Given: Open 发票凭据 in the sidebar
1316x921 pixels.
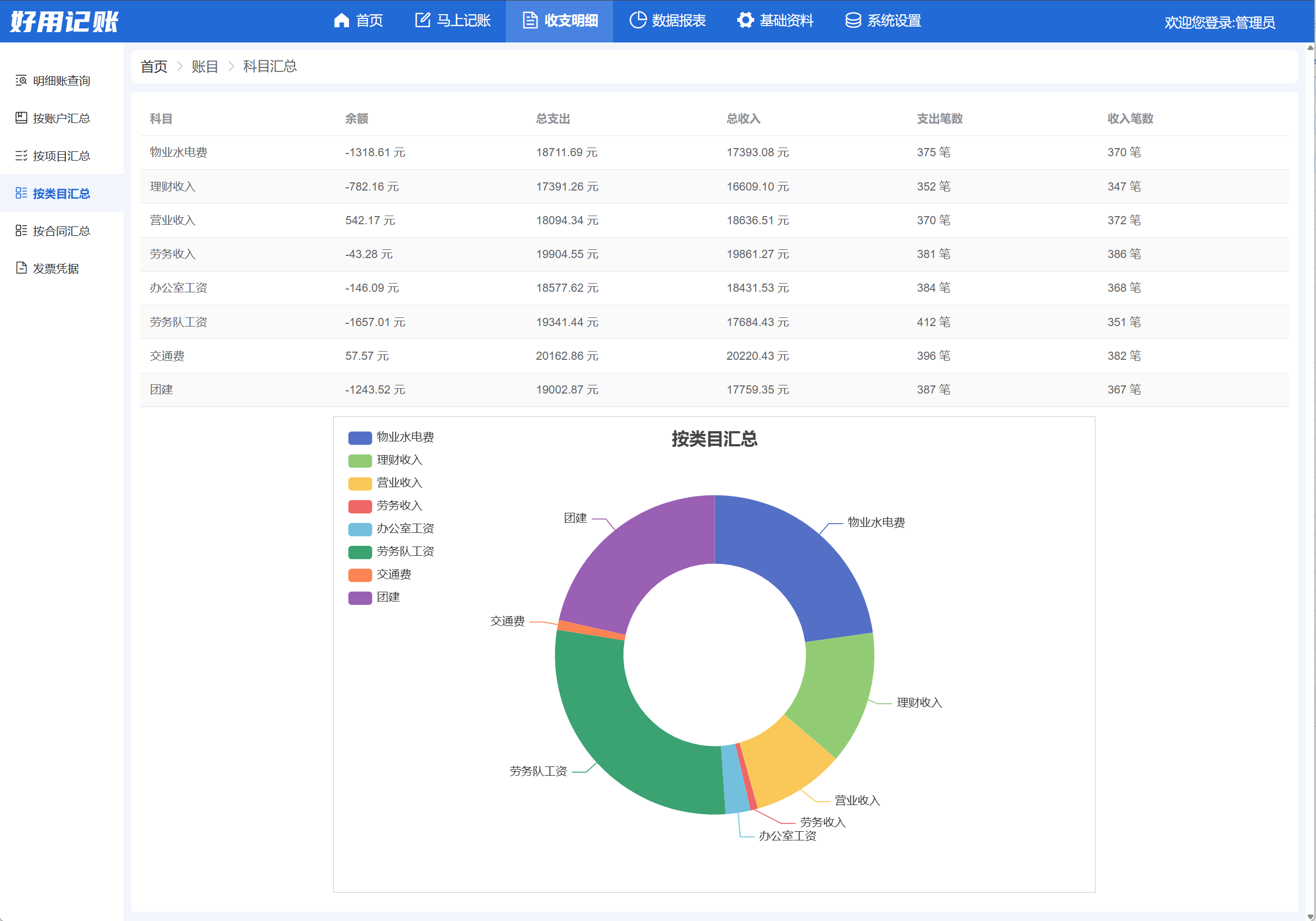Looking at the screenshot, I should click(x=62, y=268).
